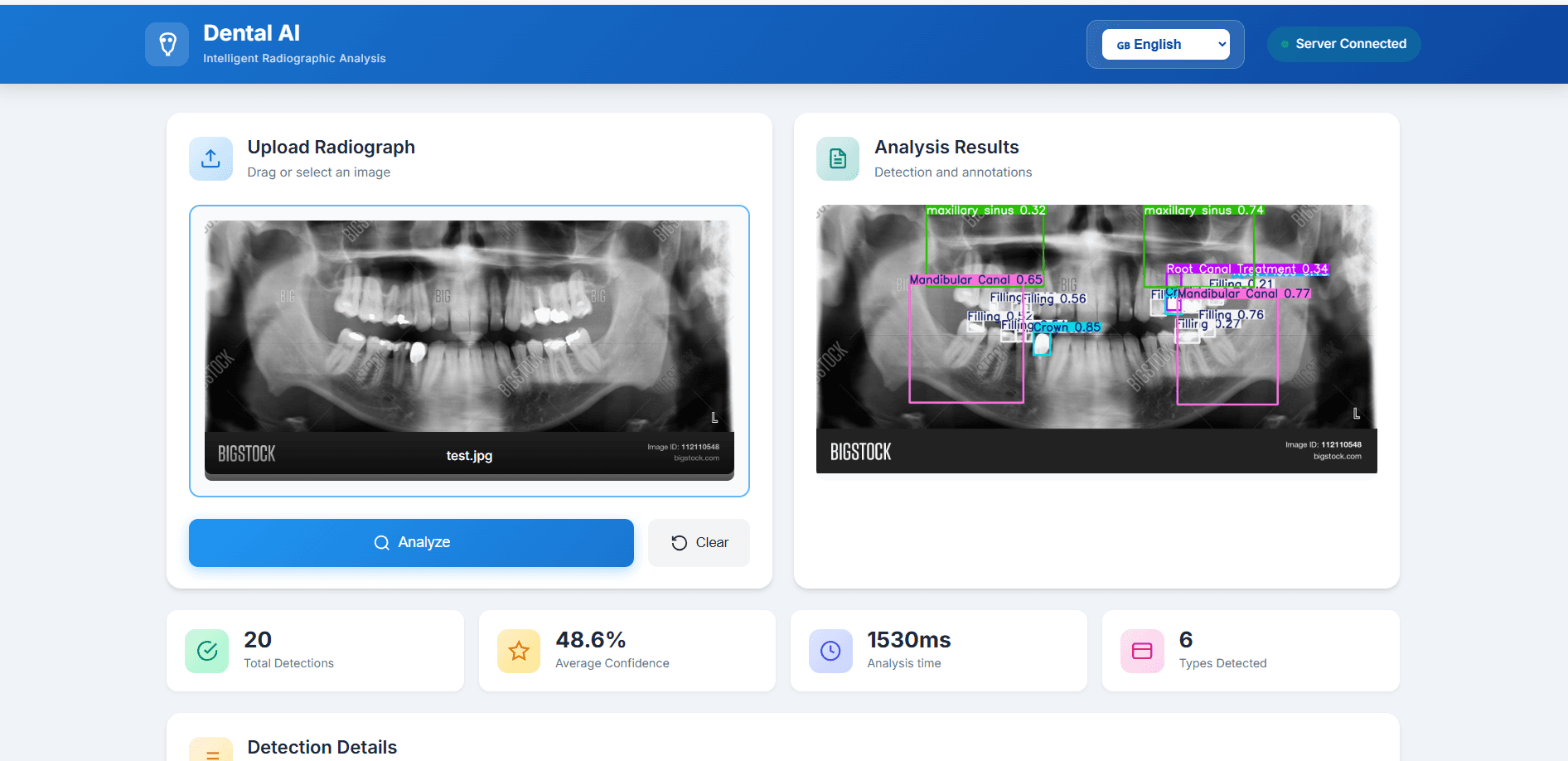Click the 'Filling 0.76' detection label
Image resolution: width=1568 pixels, height=761 pixels.
[x=1232, y=315]
